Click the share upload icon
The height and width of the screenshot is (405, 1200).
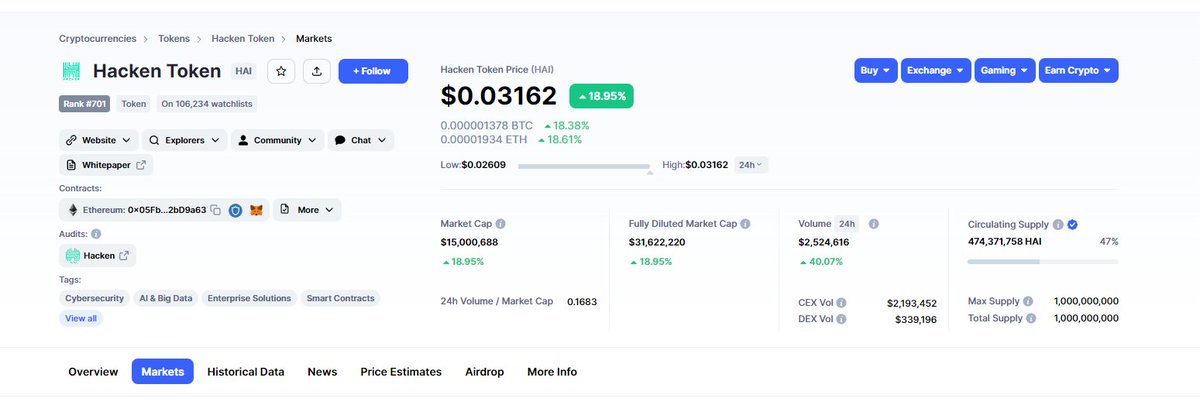(317, 71)
